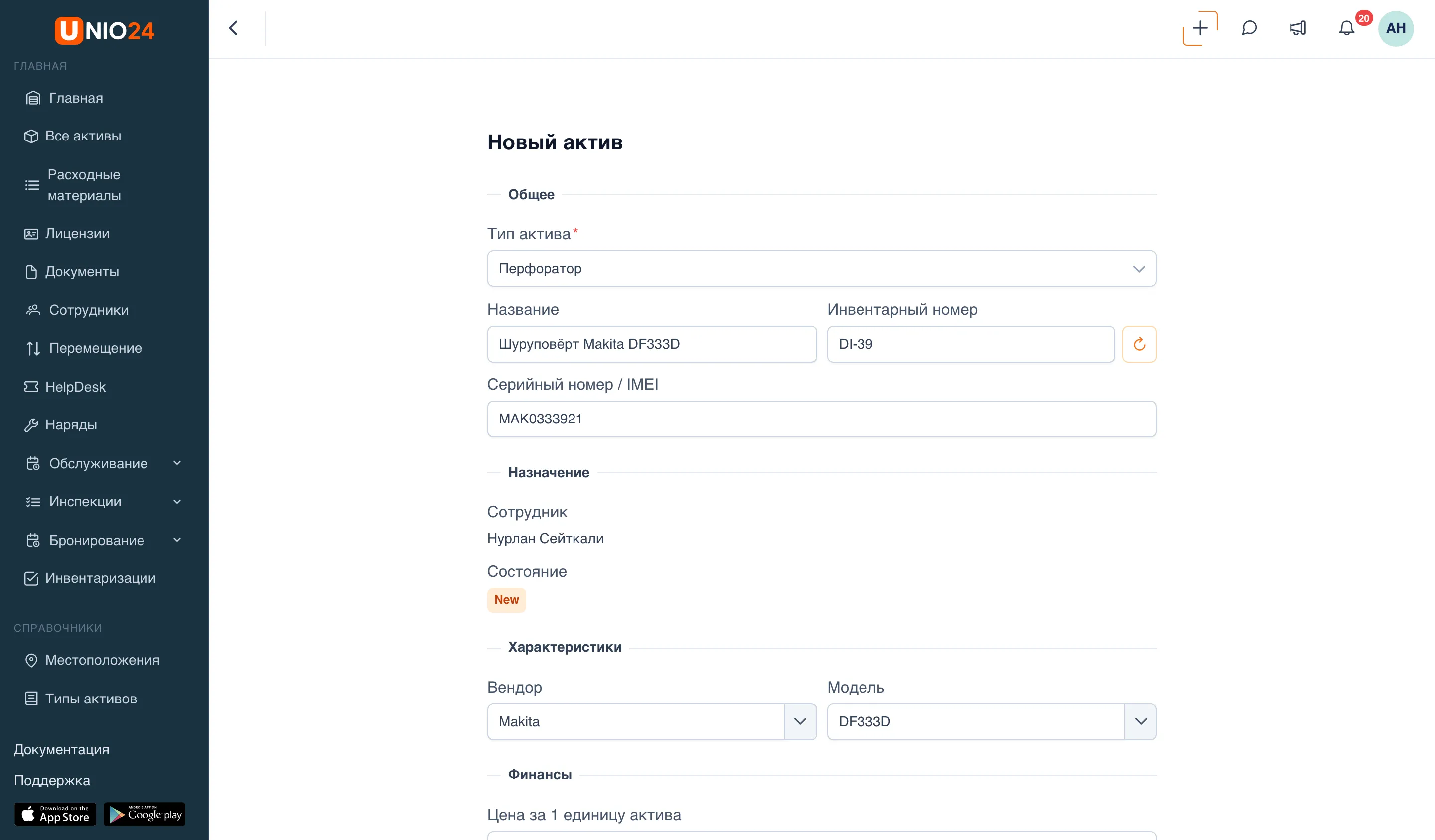The height and width of the screenshot is (840, 1435).
Task: Go to Сотрудники page
Action: (77, 310)
